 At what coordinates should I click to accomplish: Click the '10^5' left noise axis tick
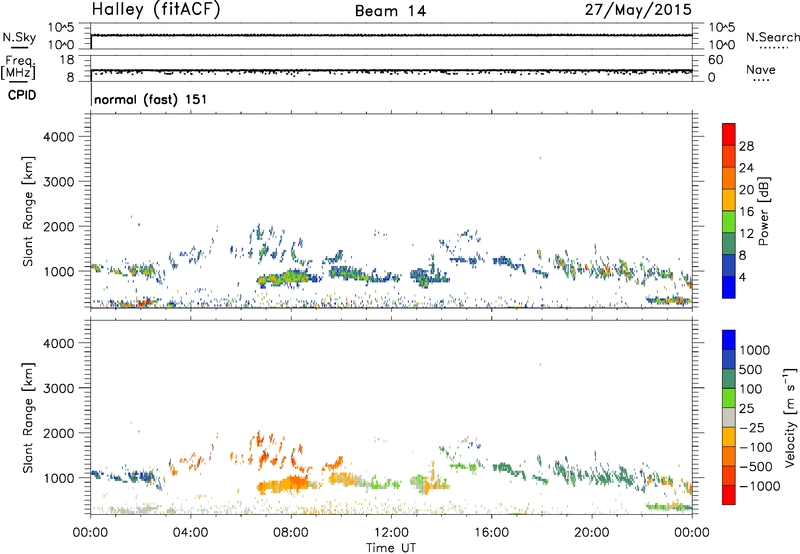[x=61, y=28]
